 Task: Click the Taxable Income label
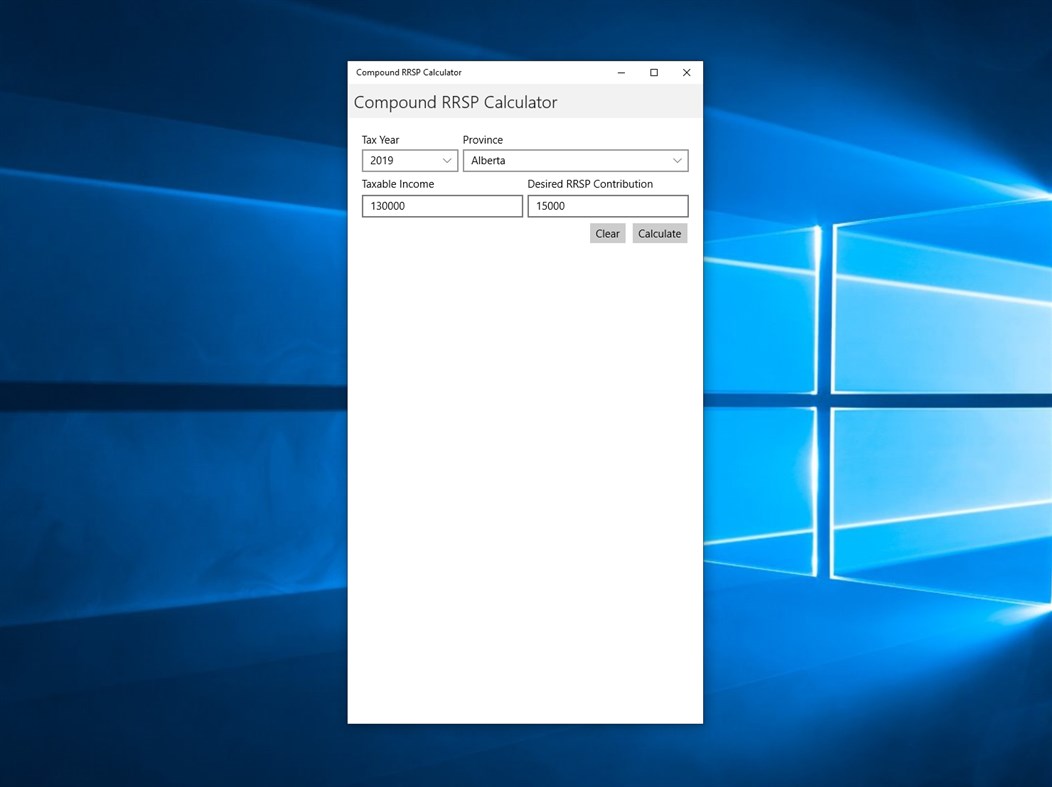tap(397, 184)
